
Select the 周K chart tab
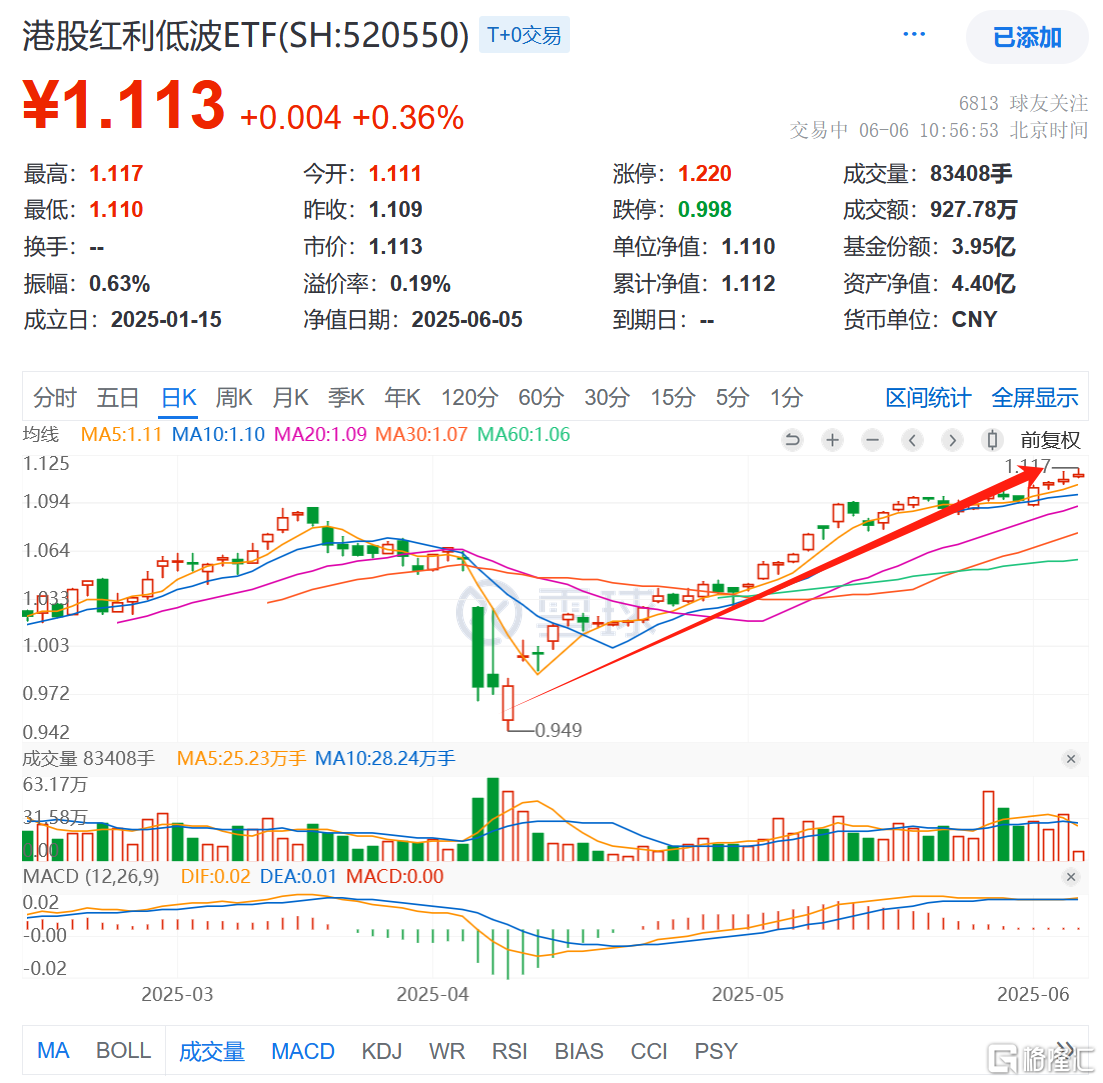(234, 397)
